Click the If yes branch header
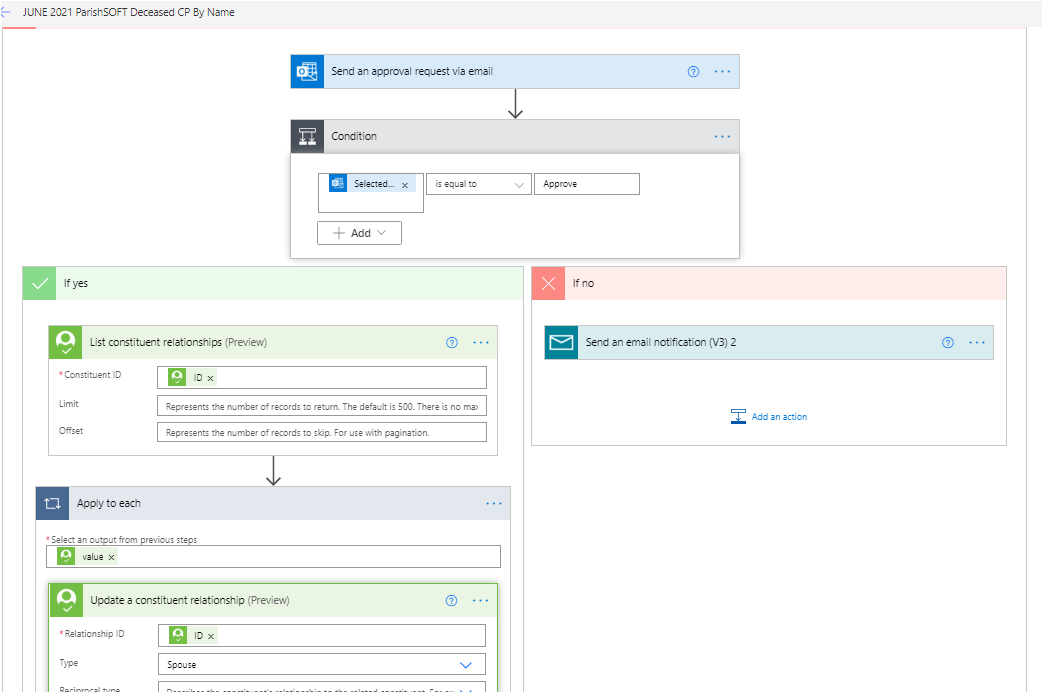The image size is (1043, 693). point(273,283)
